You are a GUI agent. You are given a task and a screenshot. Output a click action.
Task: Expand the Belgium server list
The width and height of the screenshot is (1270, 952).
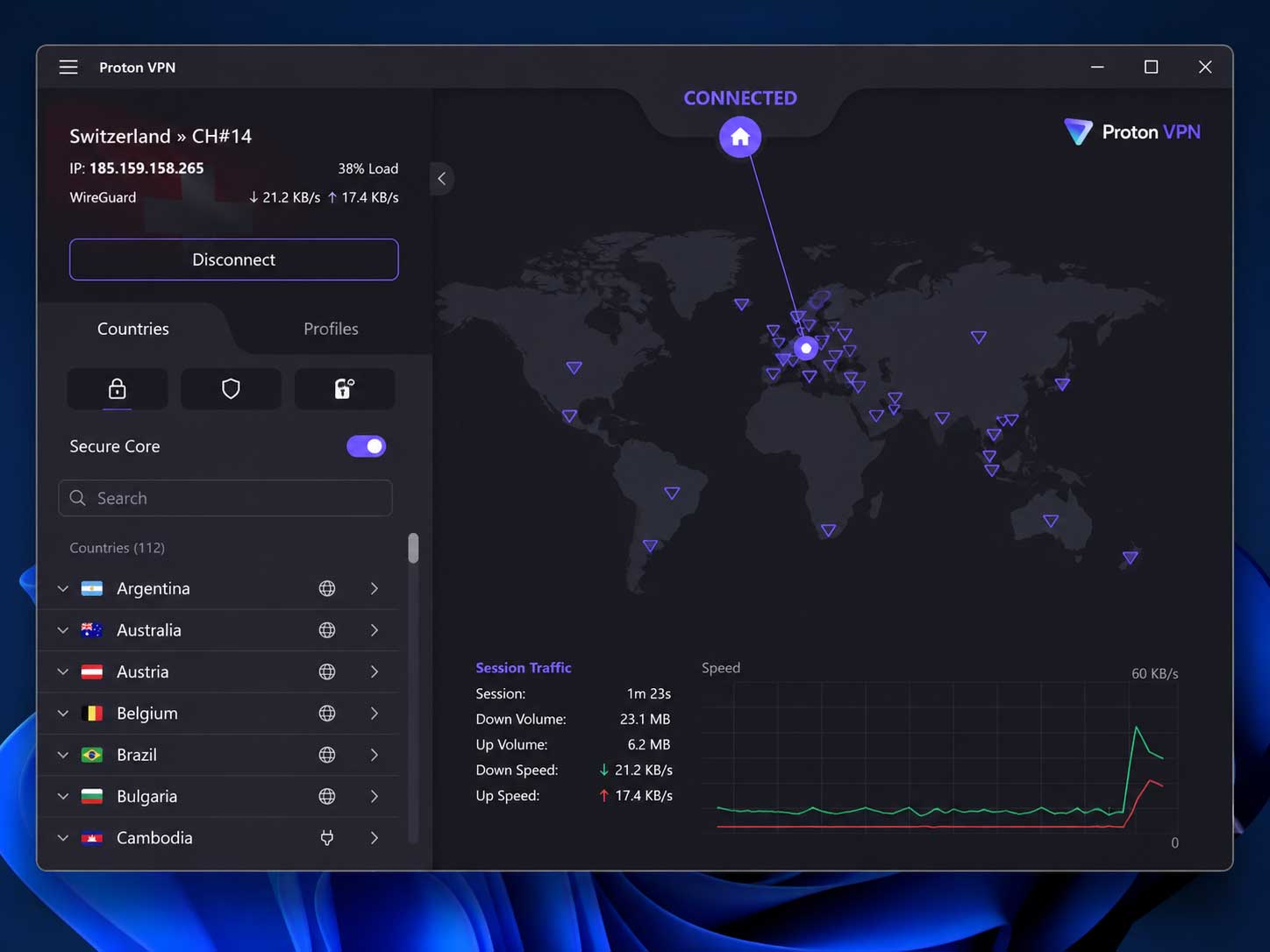63,714
